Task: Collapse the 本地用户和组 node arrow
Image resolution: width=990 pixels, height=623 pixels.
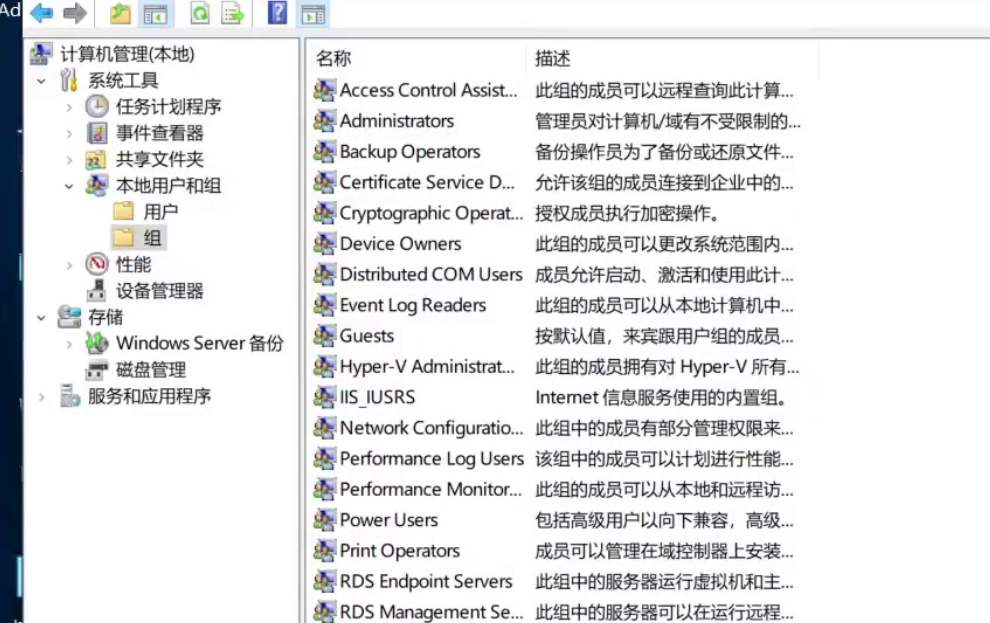Action: pos(69,186)
